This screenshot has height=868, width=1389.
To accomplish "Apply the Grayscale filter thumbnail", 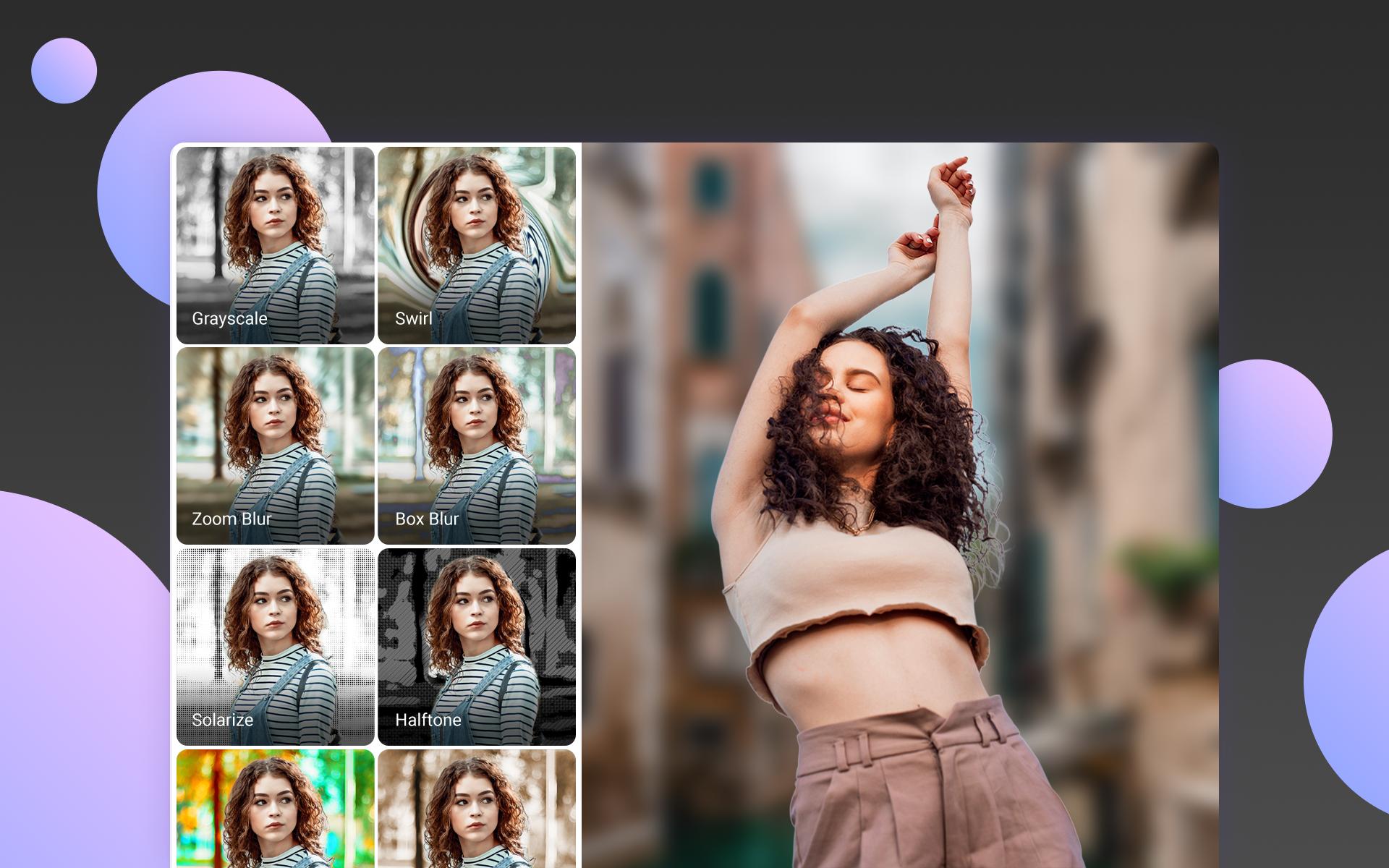I will 276,245.
